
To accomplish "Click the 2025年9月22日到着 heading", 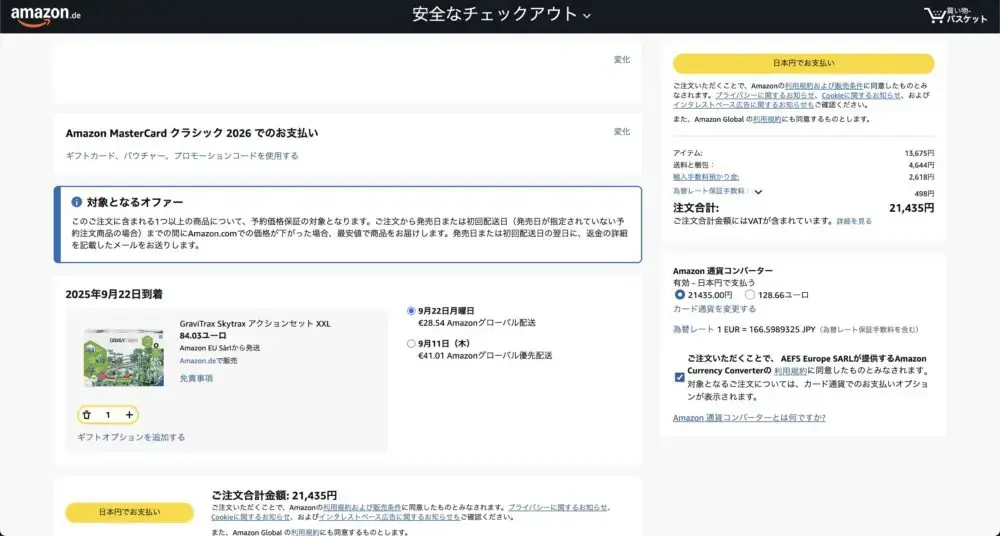I will (114, 294).
